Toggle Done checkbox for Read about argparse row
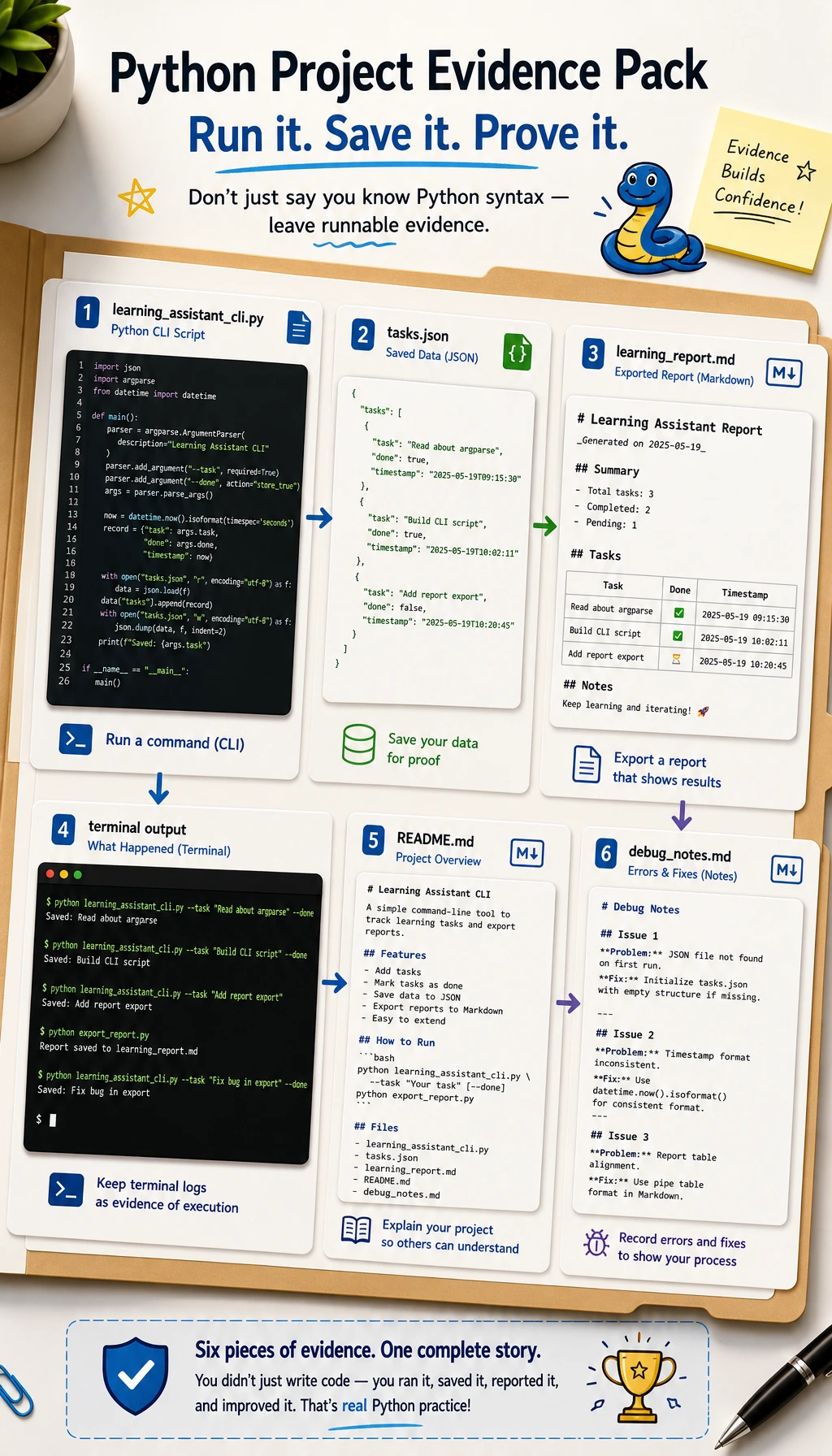The width and height of the screenshot is (832, 1456). point(679,613)
